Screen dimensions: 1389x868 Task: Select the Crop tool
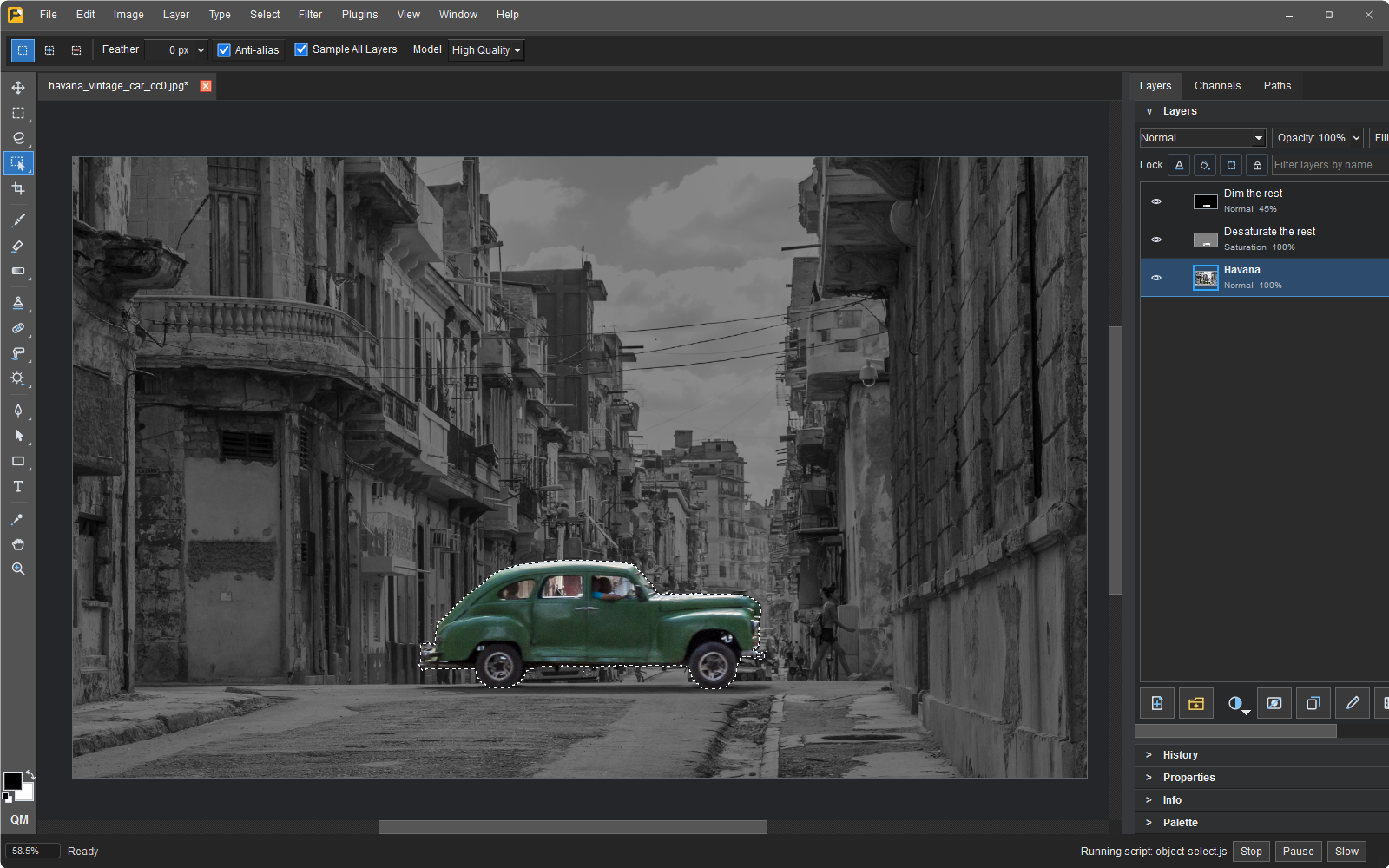(18, 188)
